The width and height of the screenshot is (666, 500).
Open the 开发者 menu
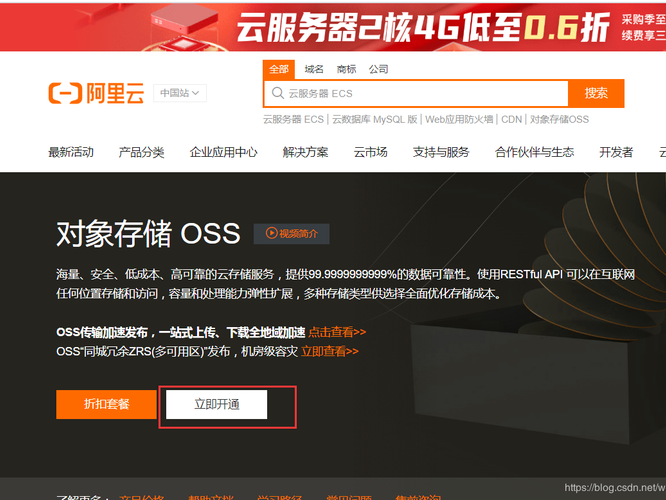616,152
